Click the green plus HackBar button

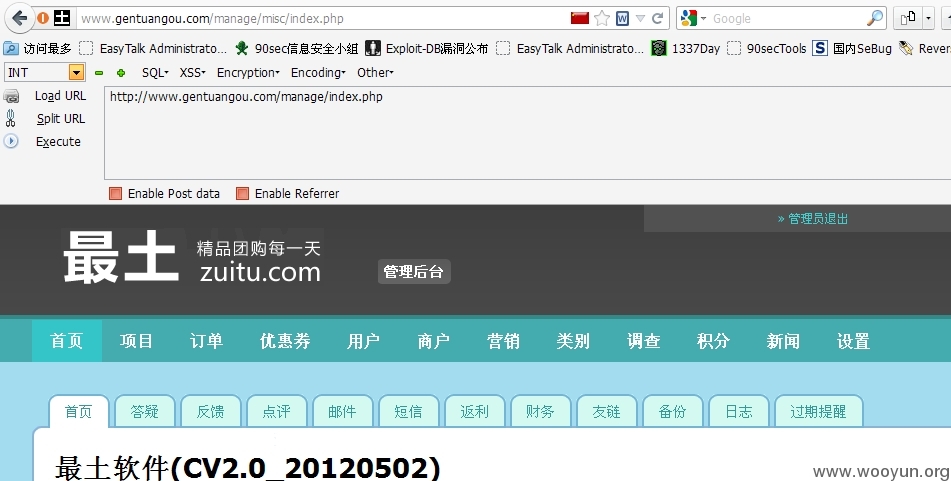point(121,73)
